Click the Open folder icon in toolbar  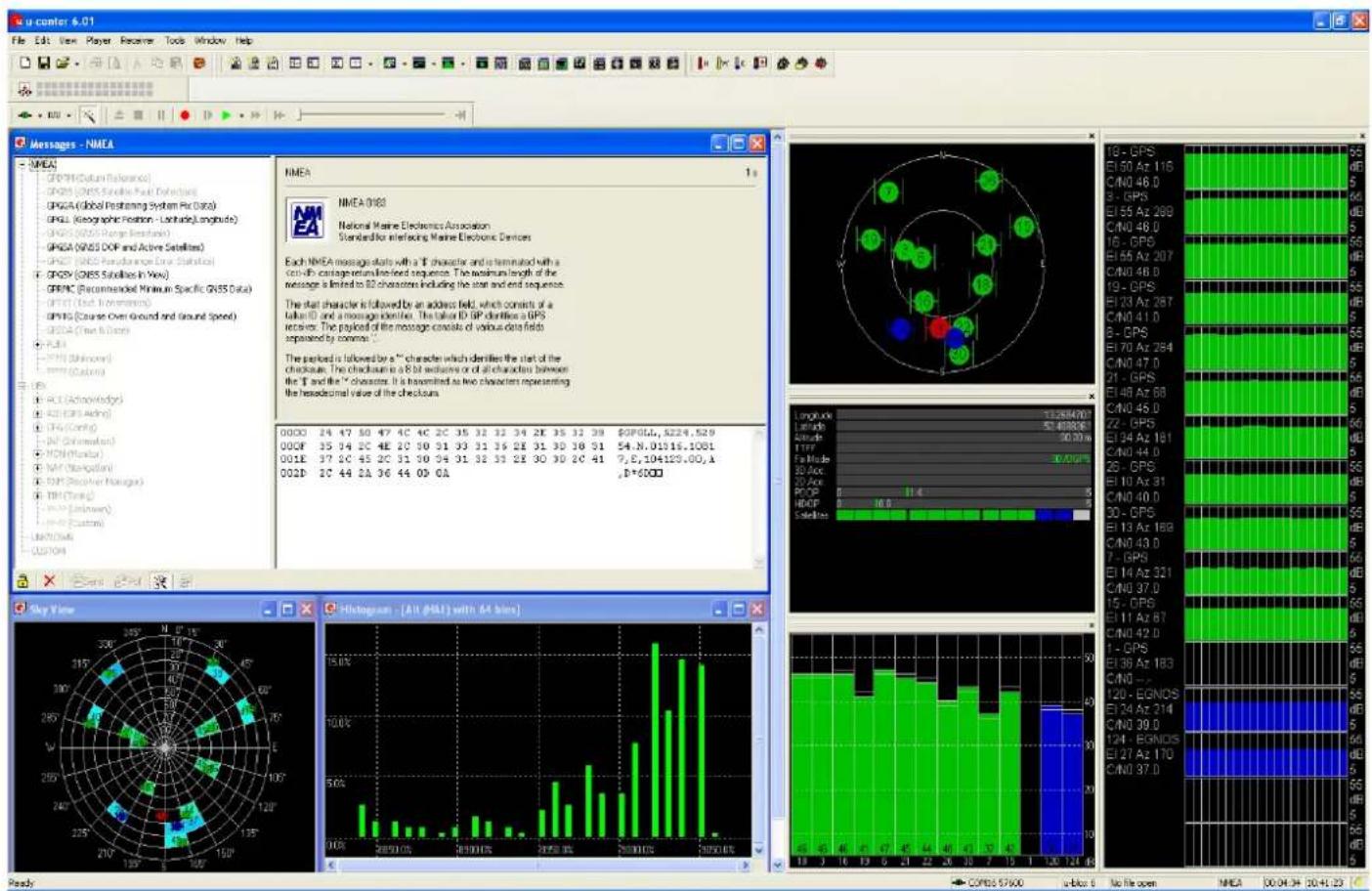[63, 64]
